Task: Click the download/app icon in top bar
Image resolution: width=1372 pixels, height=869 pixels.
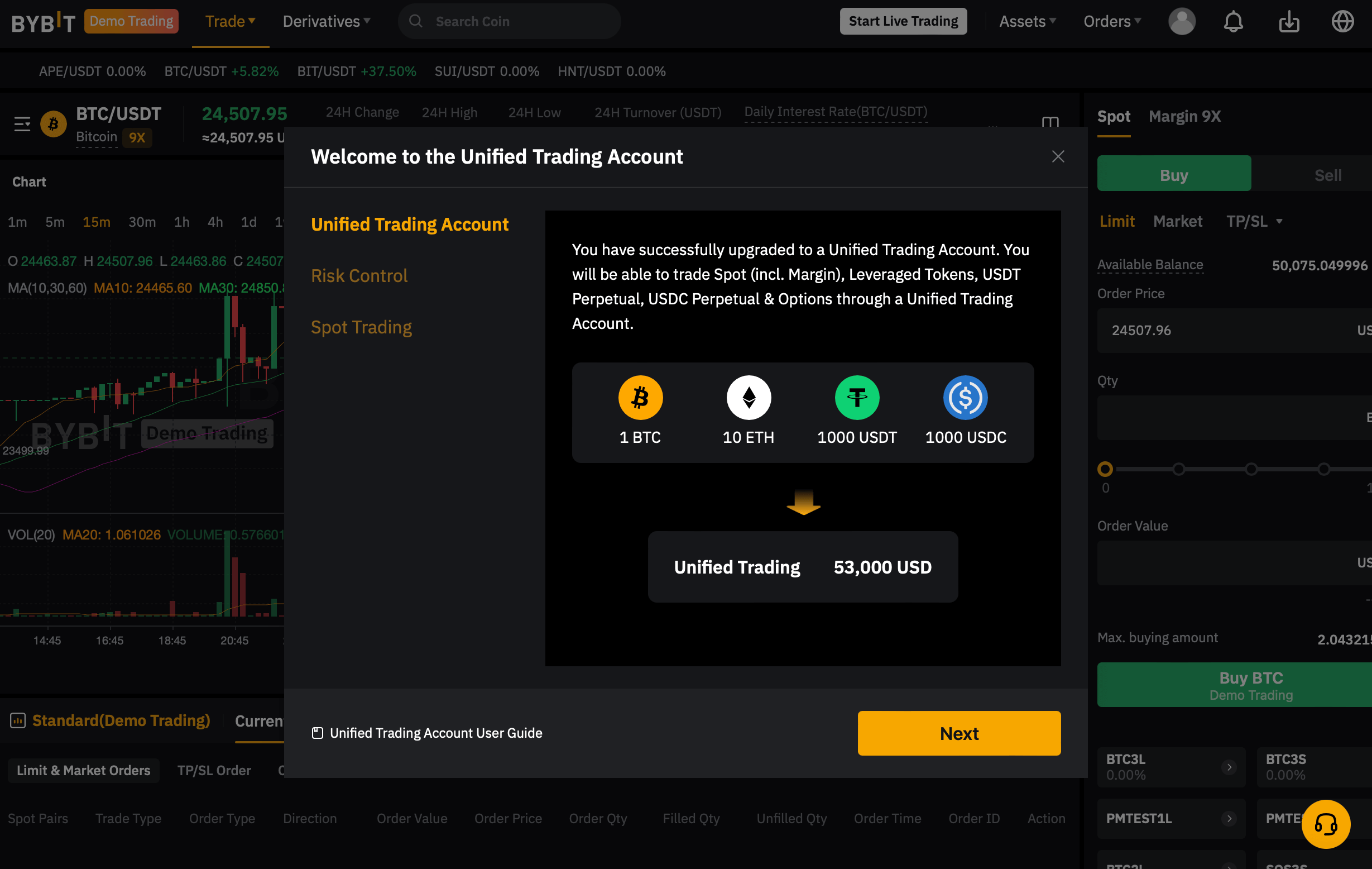Action: click(x=1289, y=21)
